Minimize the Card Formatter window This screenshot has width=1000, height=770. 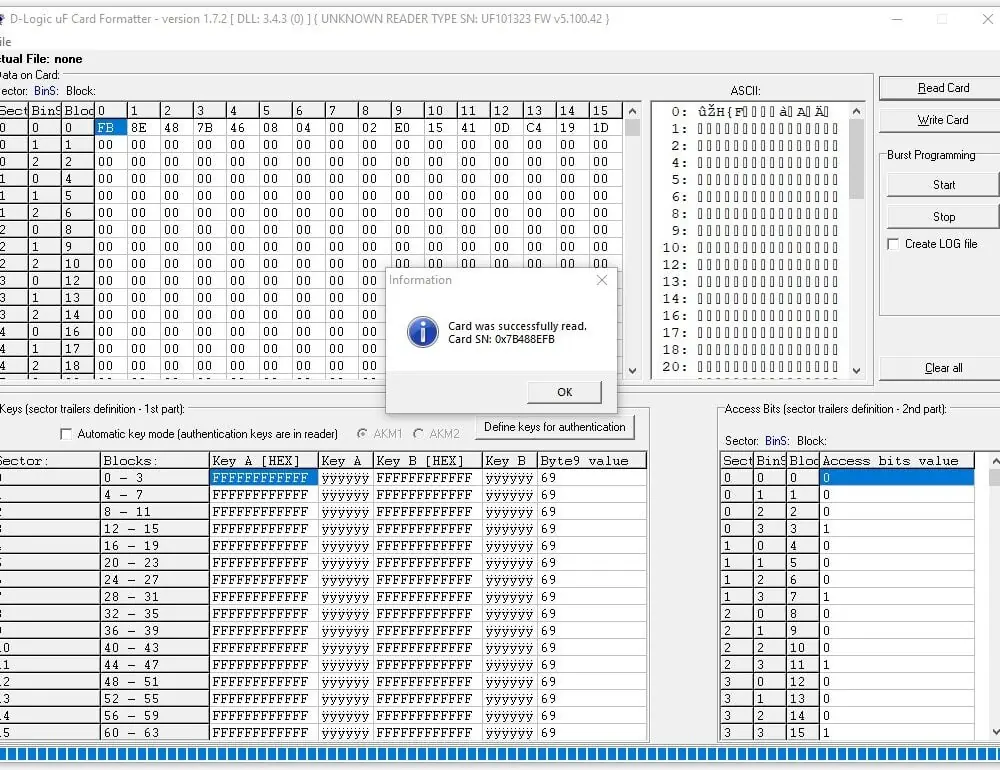897,19
